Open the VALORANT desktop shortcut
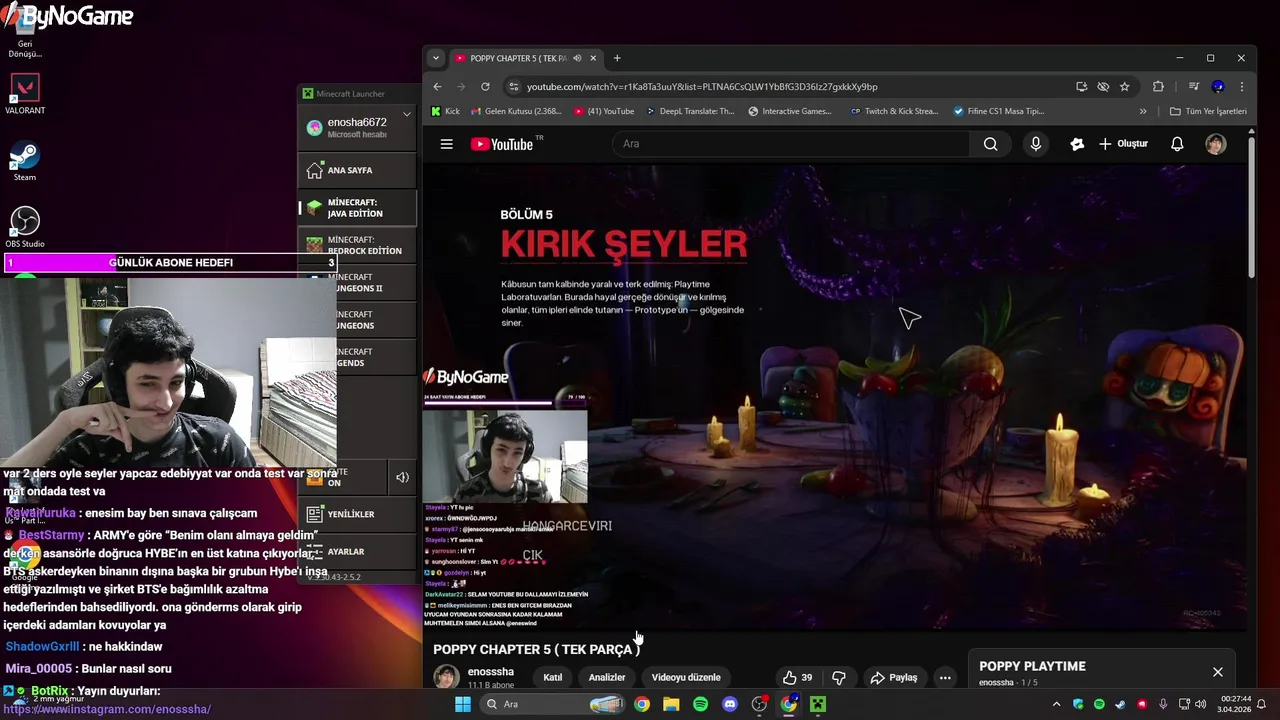This screenshot has width=1280, height=720. 25,94
